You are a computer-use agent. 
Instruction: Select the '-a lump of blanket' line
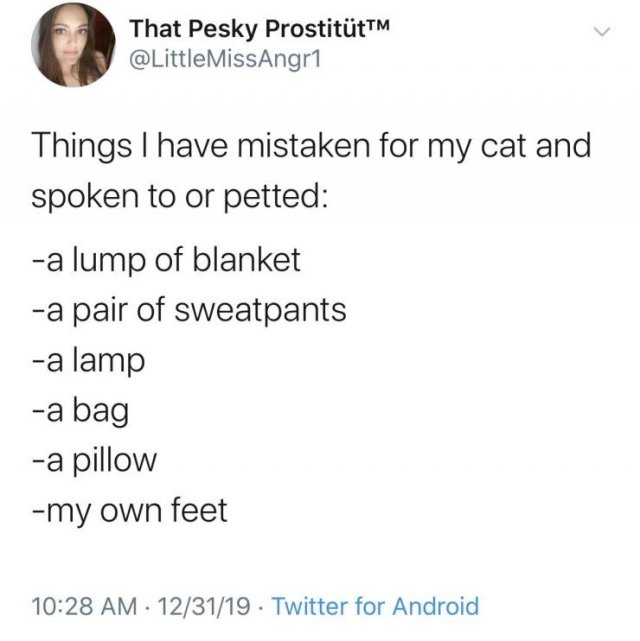166,260
